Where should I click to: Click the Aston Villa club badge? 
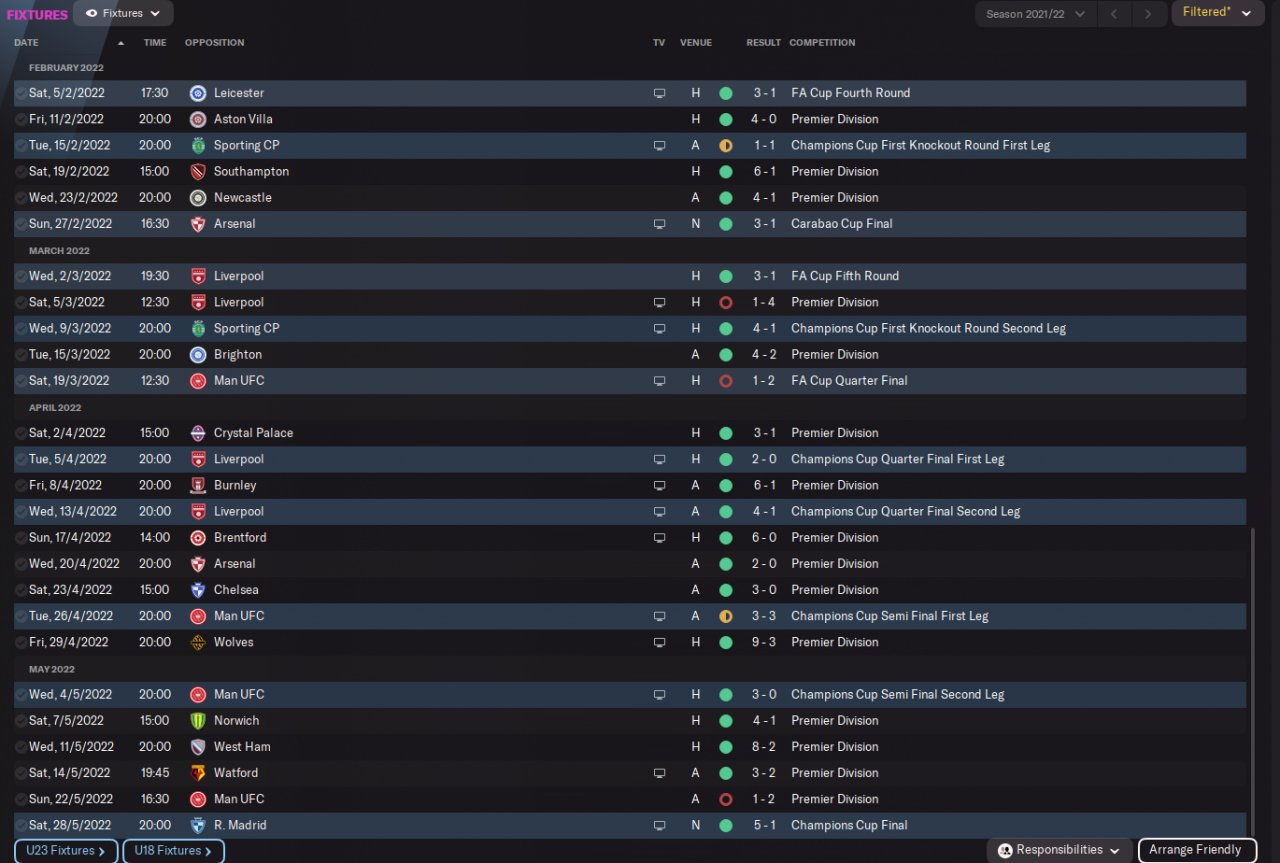(198, 119)
